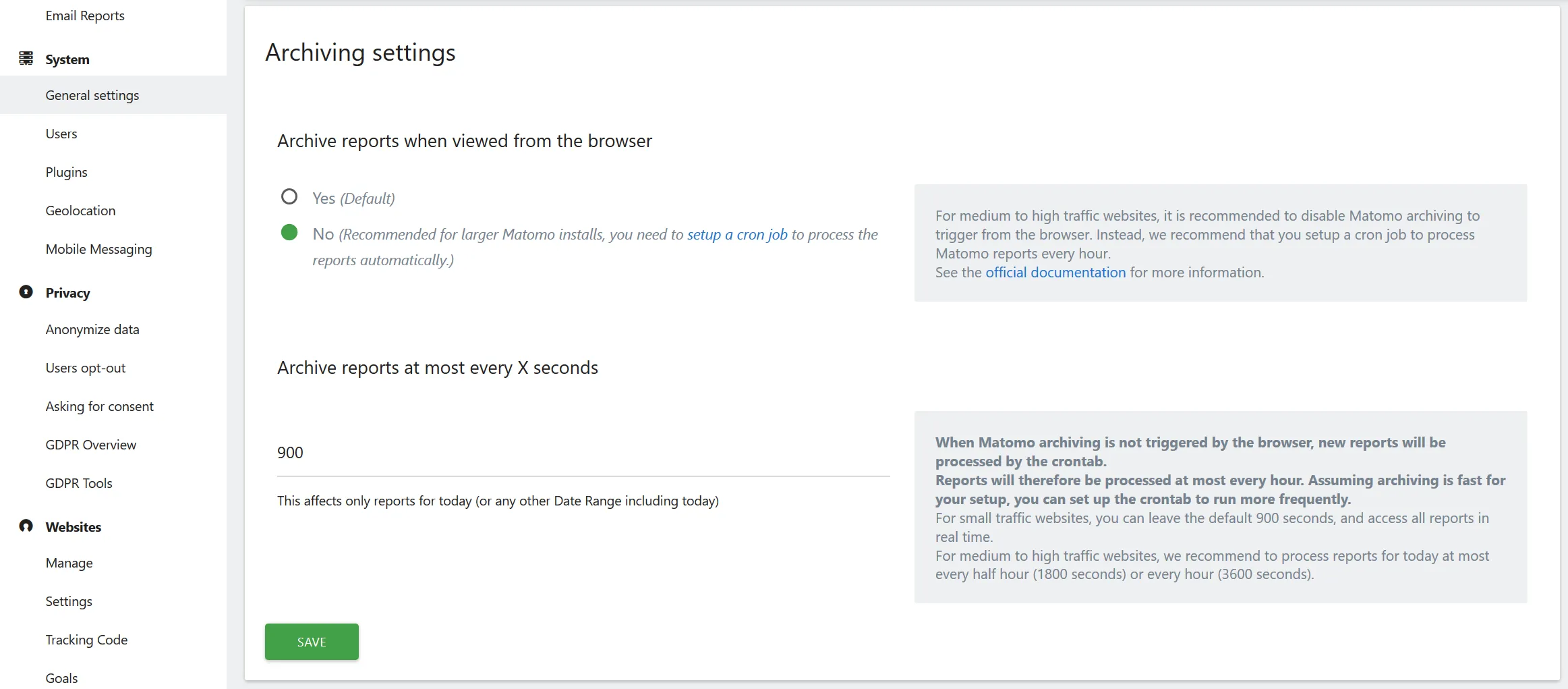
Task: Select Yes for archiving from the browser
Action: (290, 196)
